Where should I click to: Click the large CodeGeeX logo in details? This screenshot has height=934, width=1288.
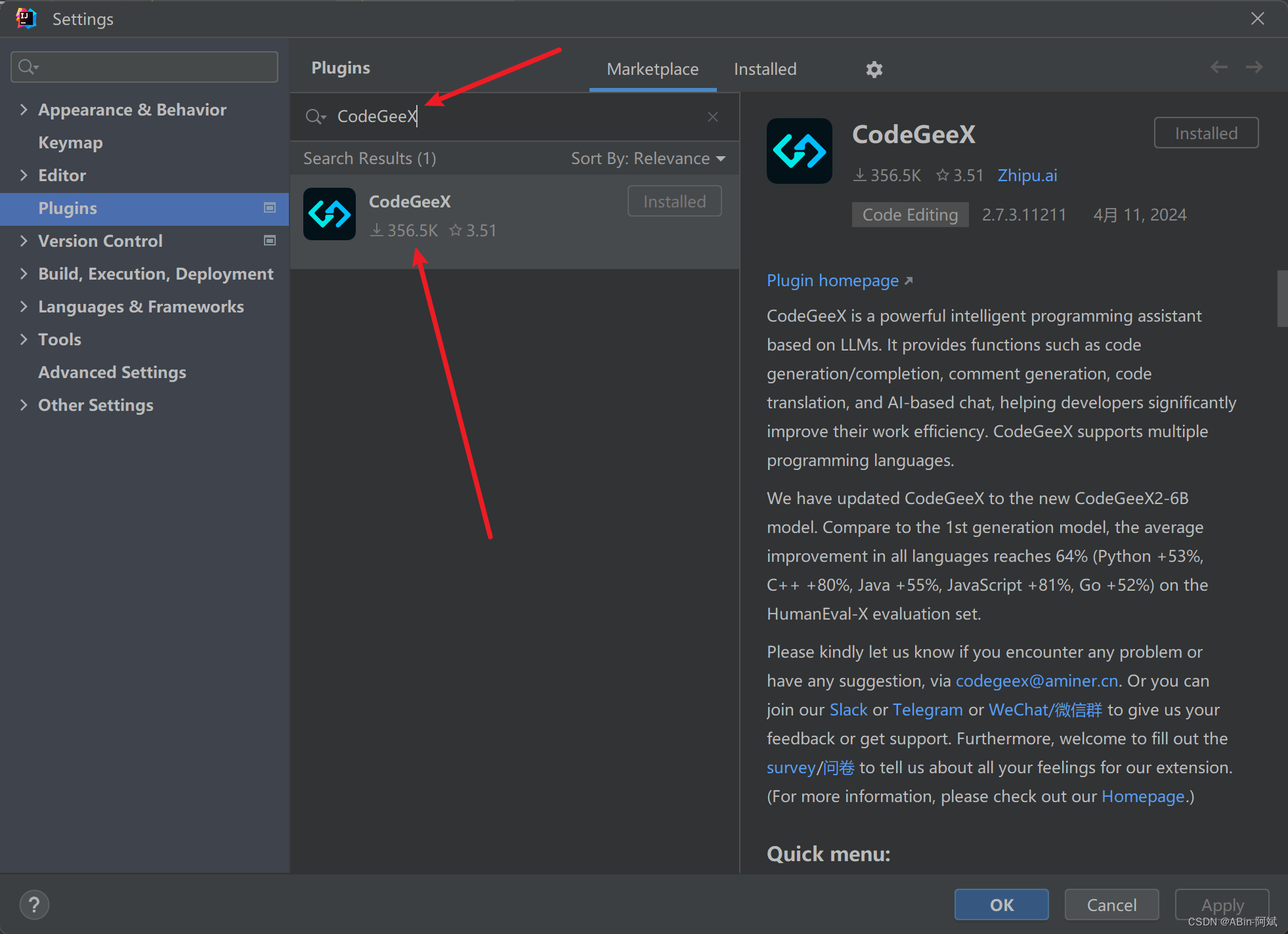click(800, 151)
